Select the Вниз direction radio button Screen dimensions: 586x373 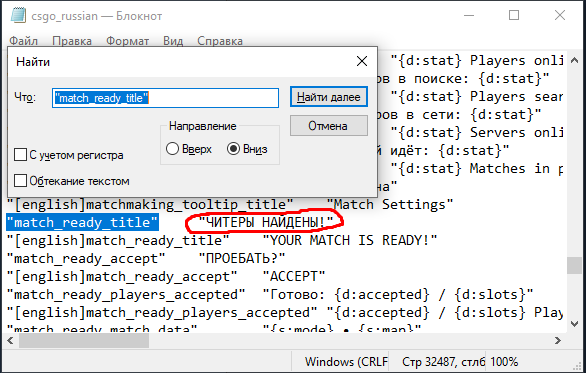pos(233,149)
